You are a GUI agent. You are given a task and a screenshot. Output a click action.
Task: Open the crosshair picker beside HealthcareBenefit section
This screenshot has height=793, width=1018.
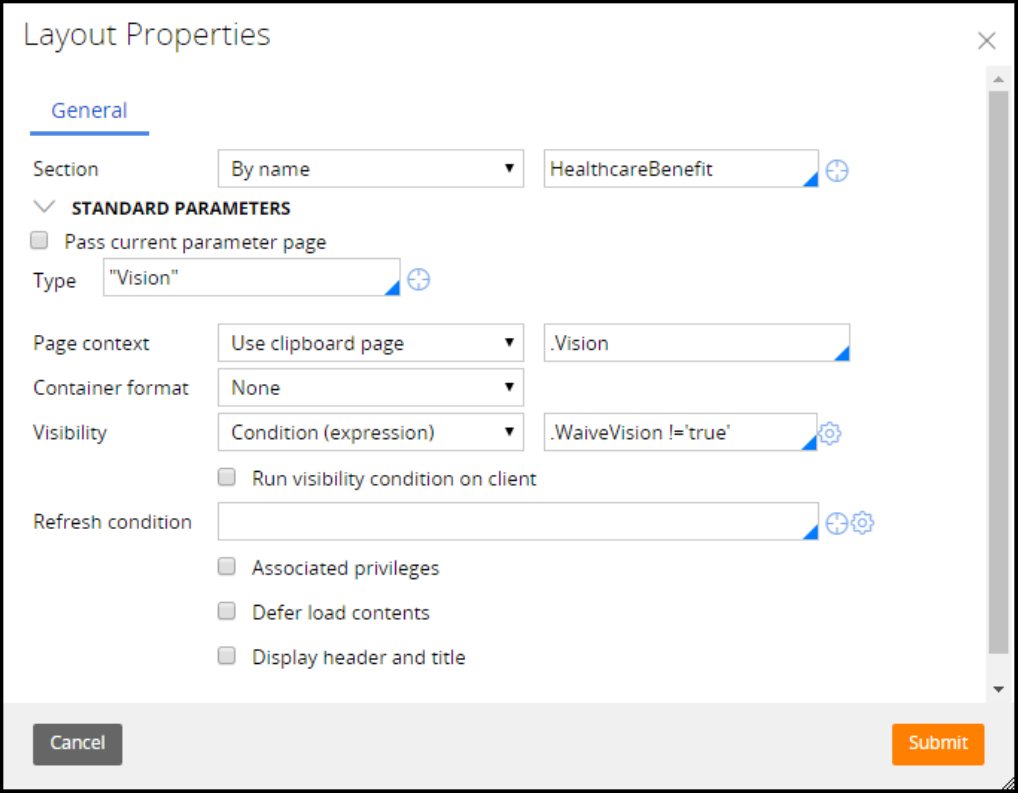[x=837, y=171]
